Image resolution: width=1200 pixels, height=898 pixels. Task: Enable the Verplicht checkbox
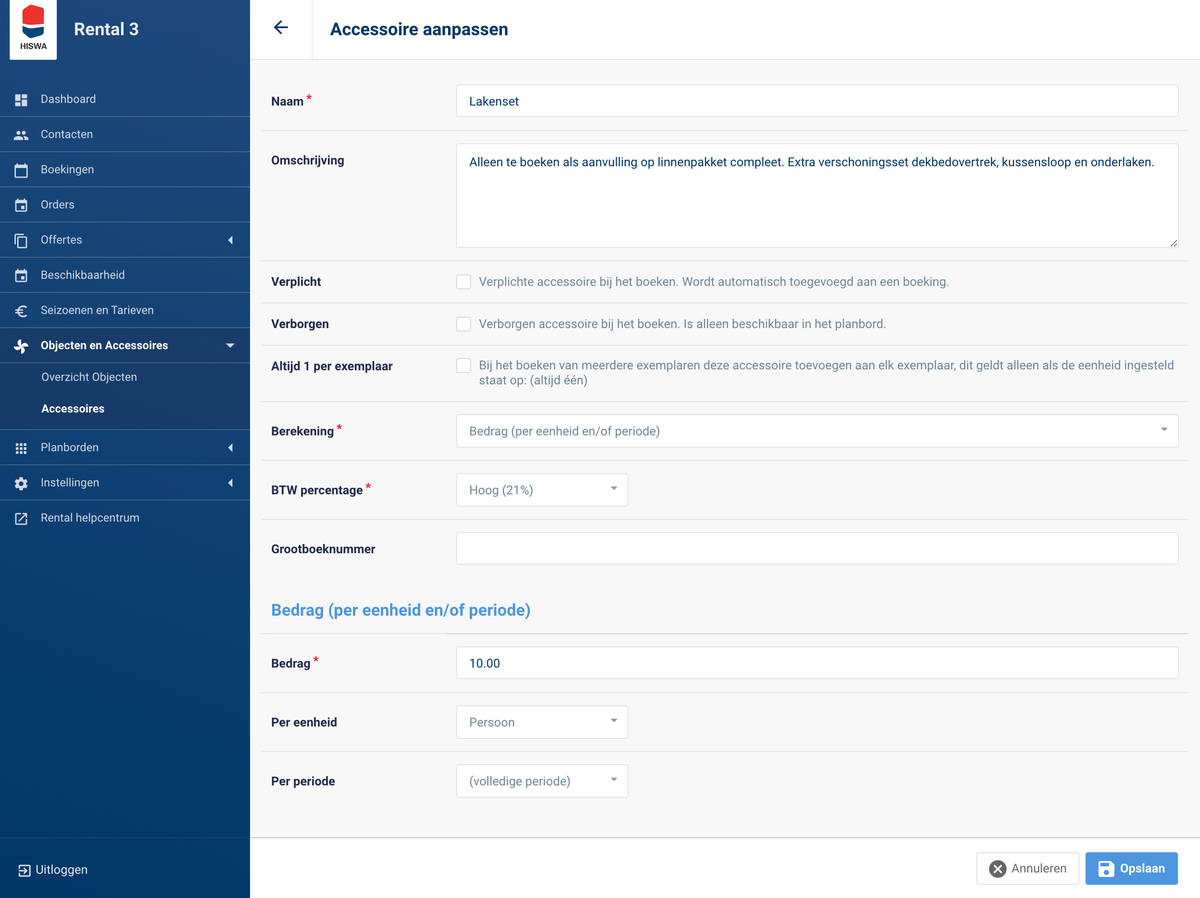click(464, 282)
